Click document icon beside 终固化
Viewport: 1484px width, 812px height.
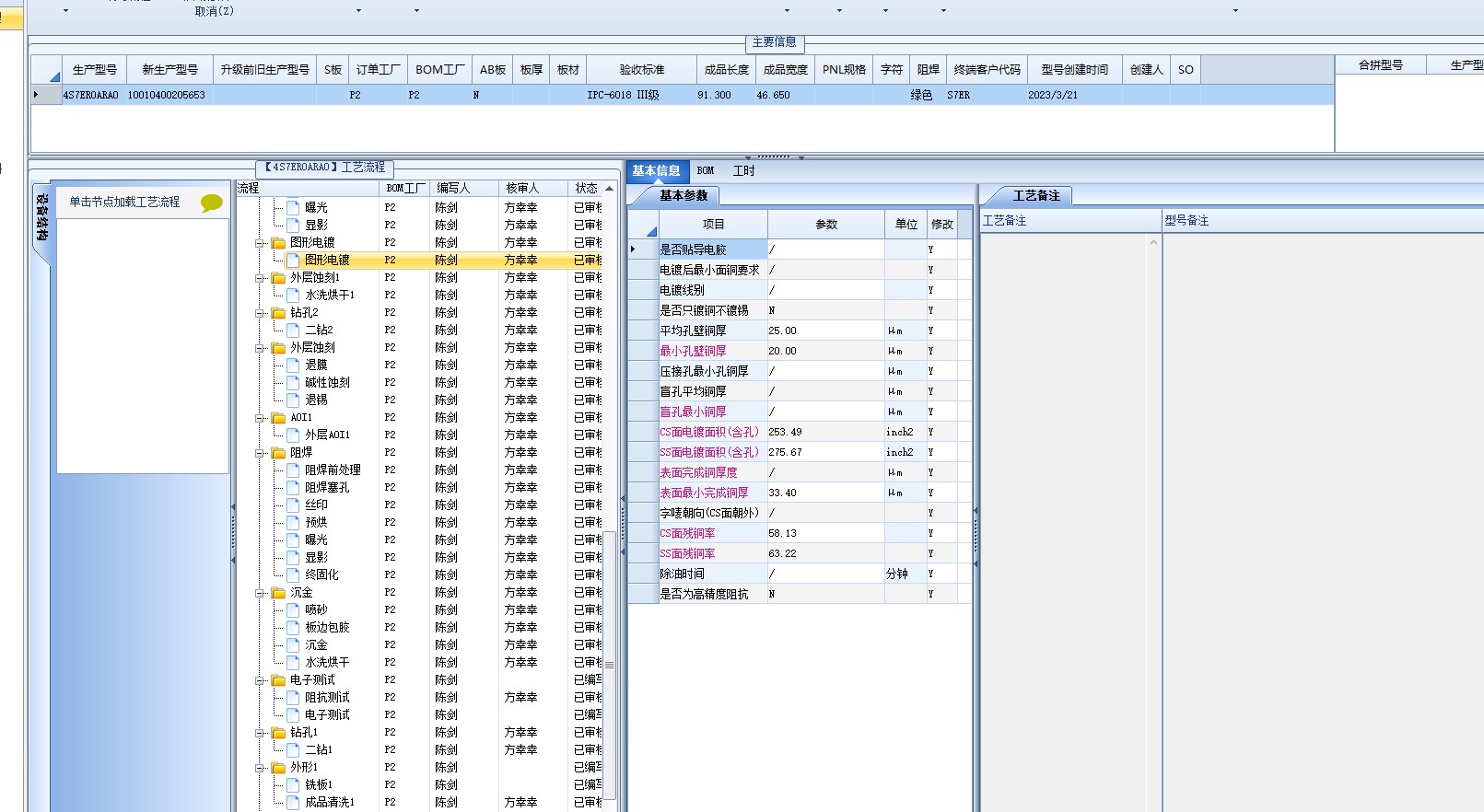tap(293, 575)
